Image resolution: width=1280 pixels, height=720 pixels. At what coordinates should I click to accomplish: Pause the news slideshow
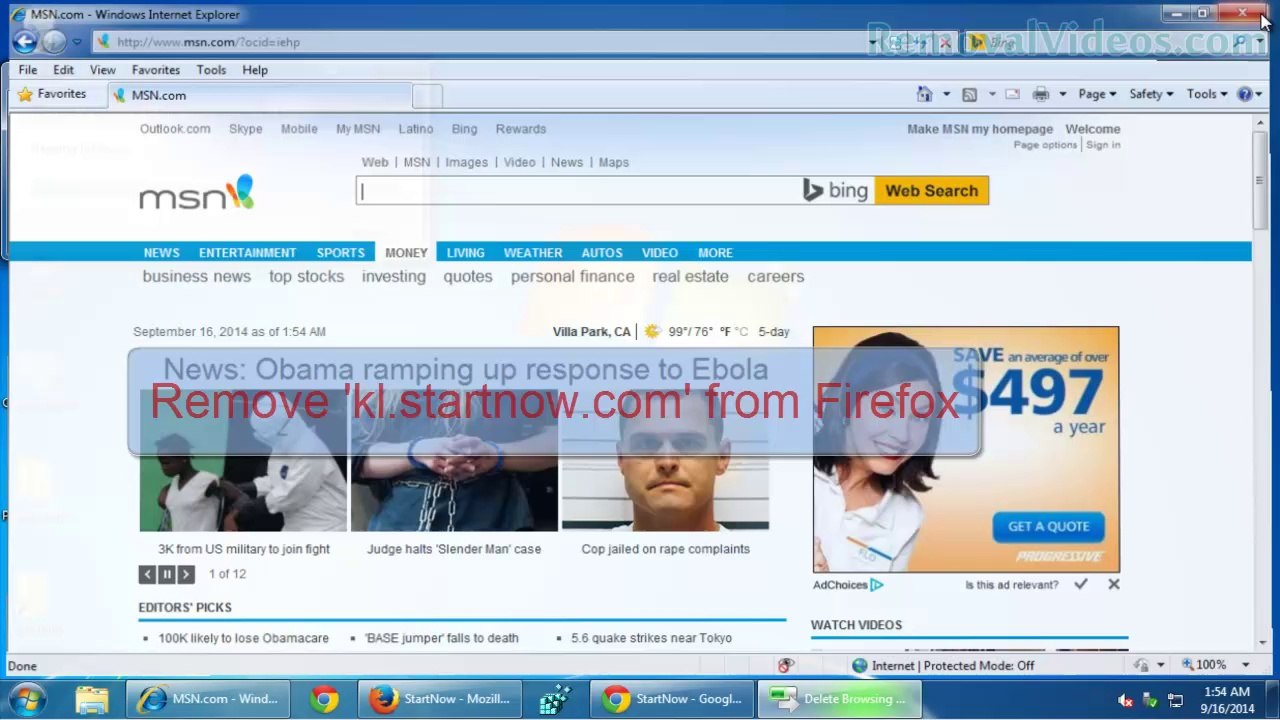click(166, 574)
